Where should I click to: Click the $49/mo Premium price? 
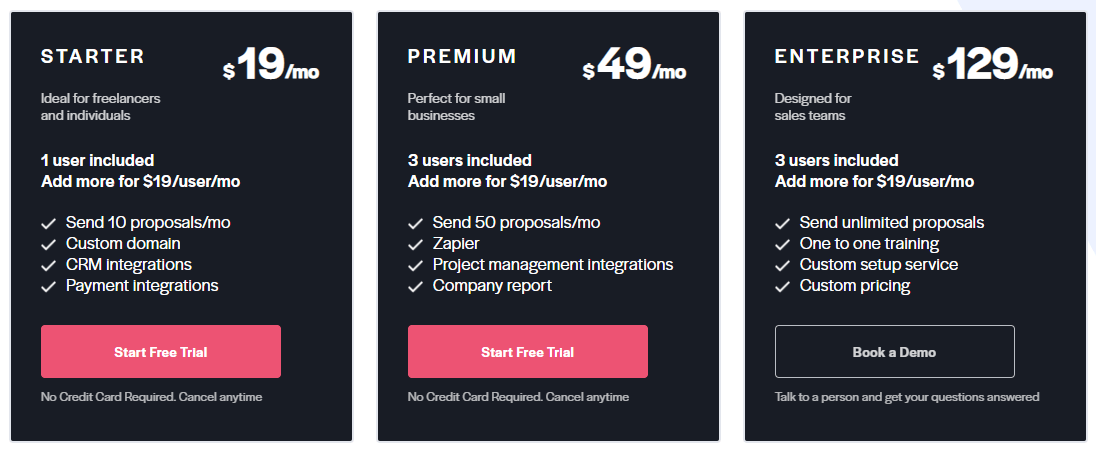[634, 66]
